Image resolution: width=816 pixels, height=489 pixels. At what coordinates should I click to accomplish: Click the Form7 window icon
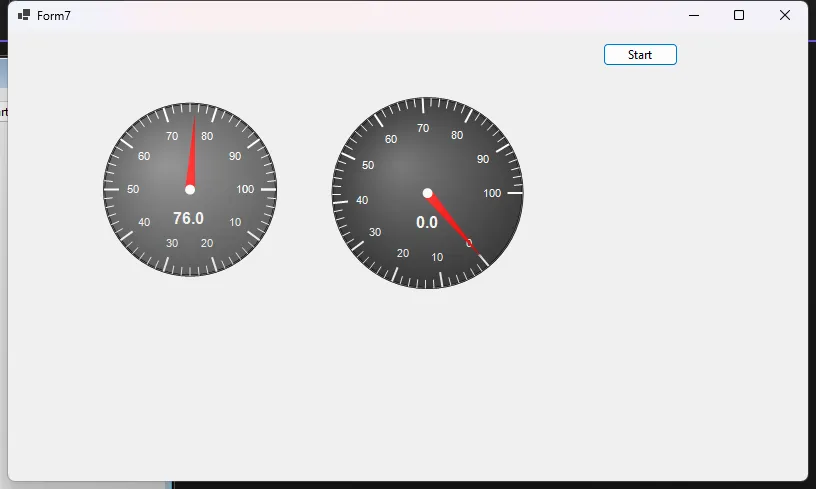pos(24,16)
